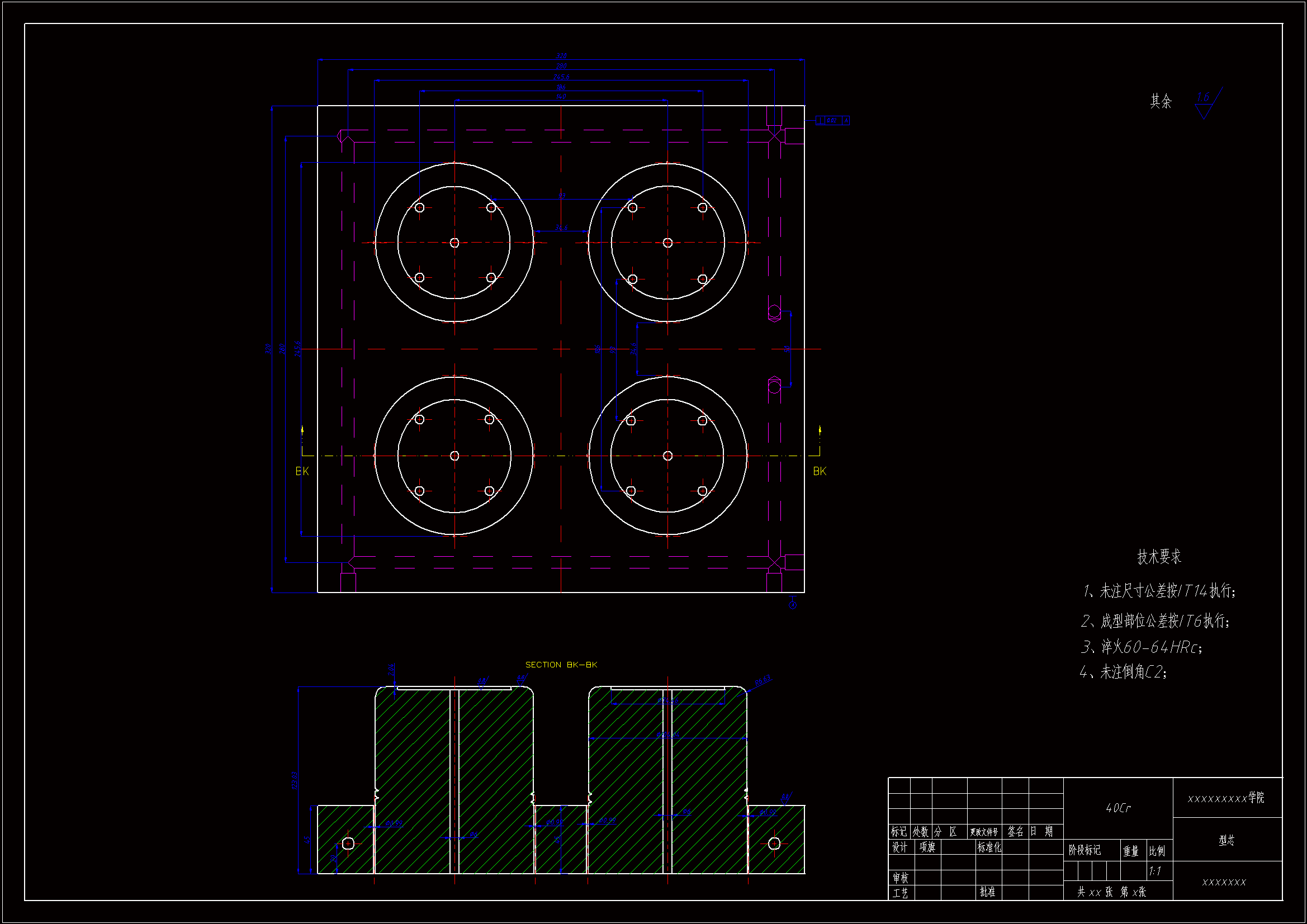Click the center hole of the bottom-right core circle

coord(667,456)
